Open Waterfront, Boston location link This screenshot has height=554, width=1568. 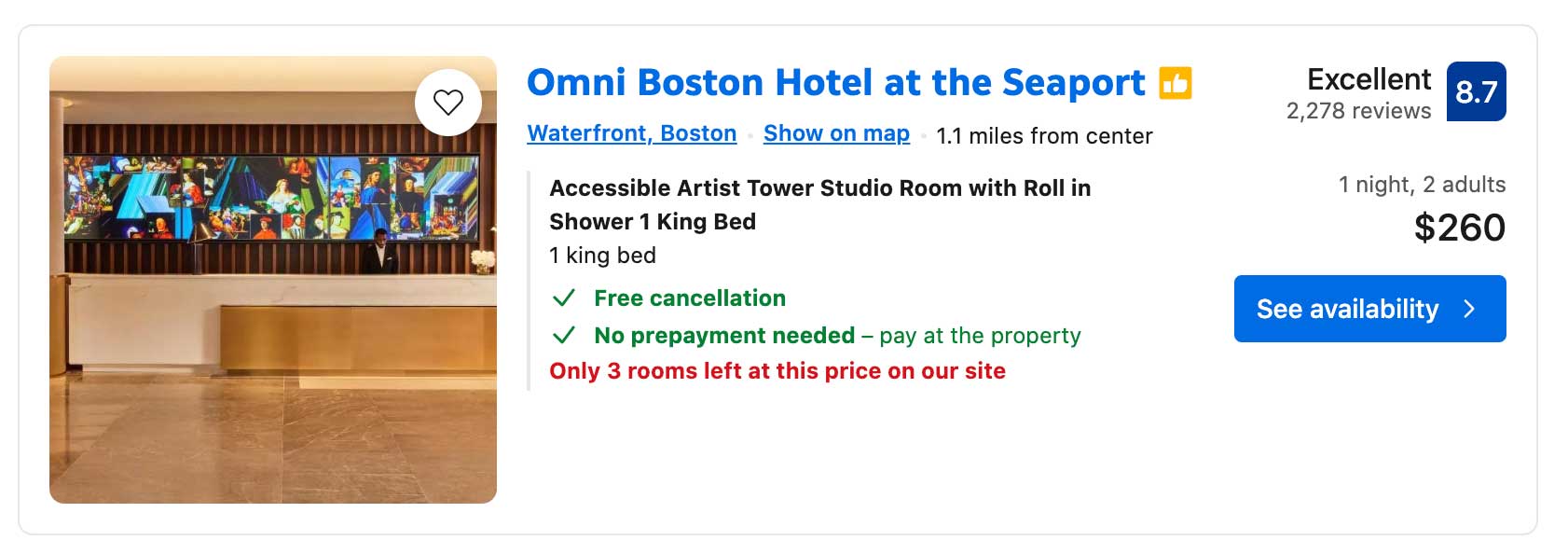point(631,132)
